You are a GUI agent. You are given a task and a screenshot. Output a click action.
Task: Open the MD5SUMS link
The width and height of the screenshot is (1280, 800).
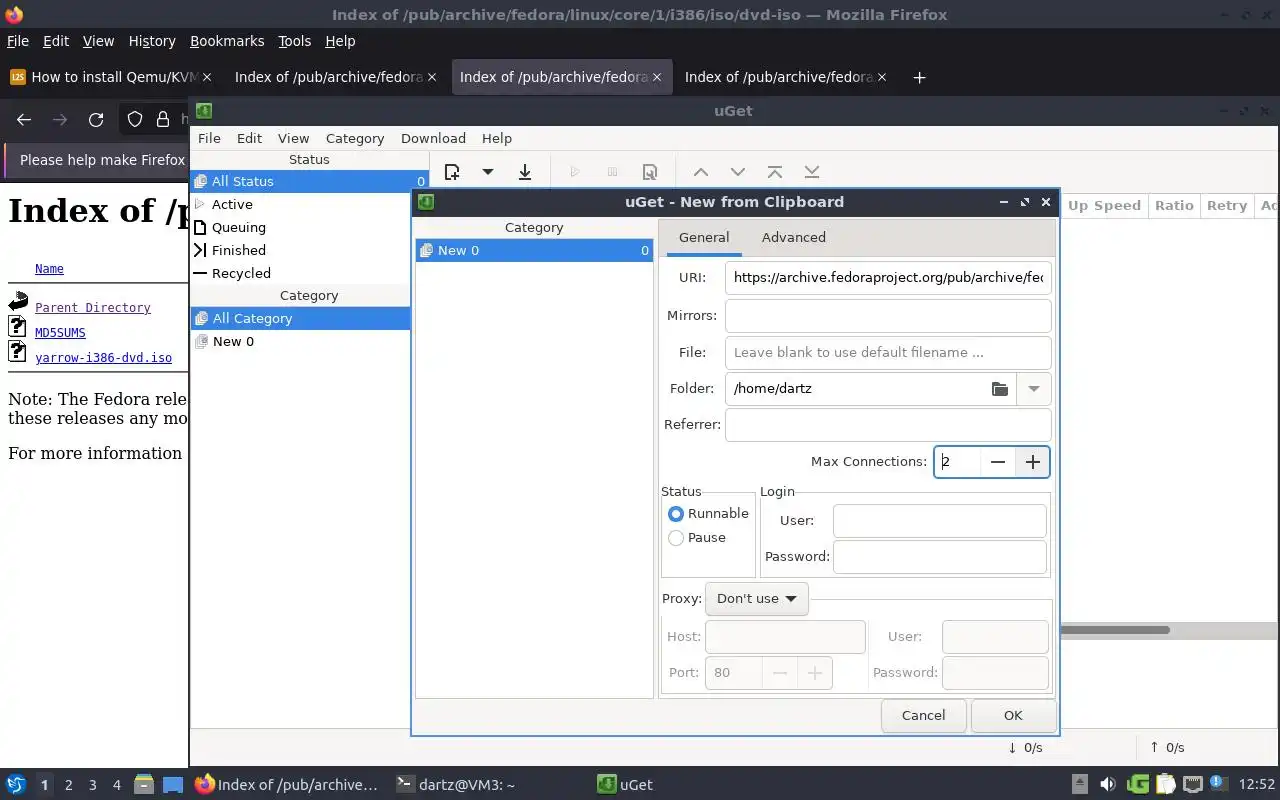(x=60, y=333)
